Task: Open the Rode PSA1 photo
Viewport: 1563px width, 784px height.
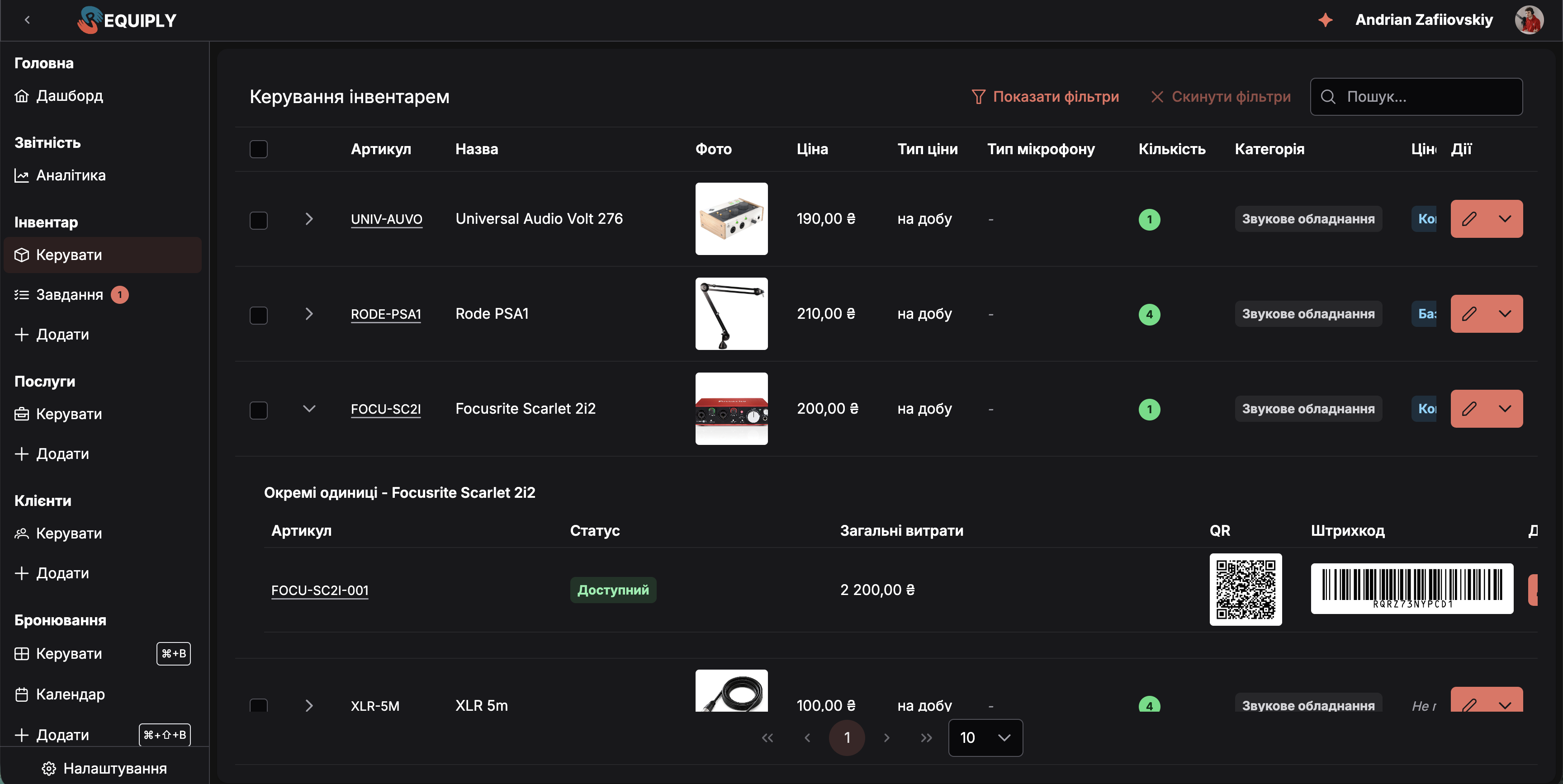Action: pos(731,314)
